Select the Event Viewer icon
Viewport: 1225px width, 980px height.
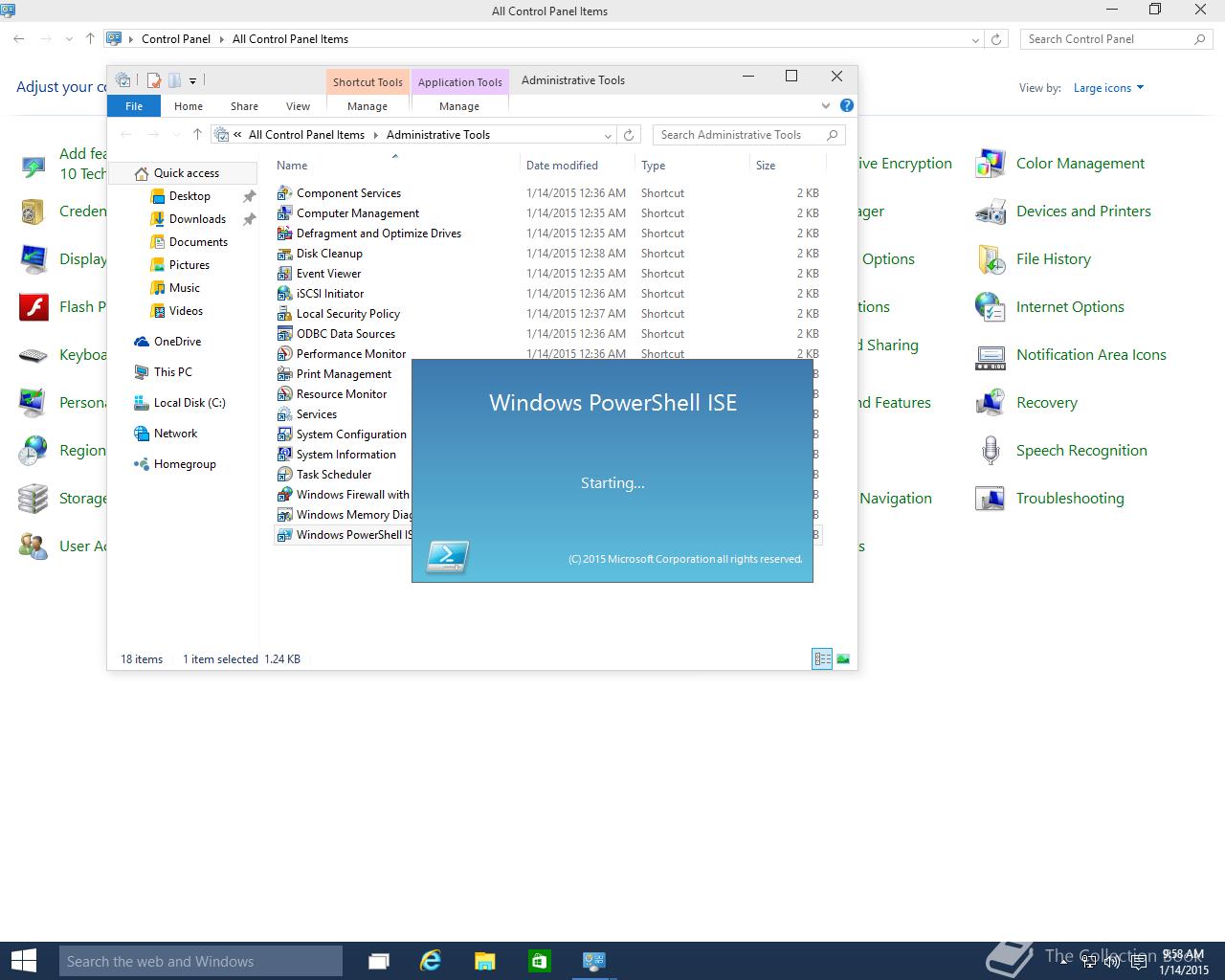coord(284,273)
